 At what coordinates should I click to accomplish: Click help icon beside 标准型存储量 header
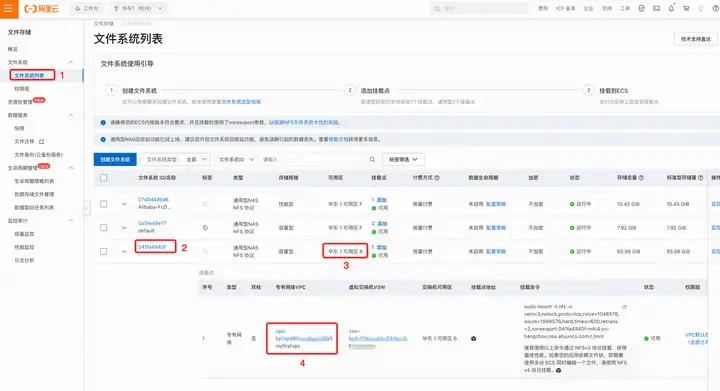[x=700, y=178]
